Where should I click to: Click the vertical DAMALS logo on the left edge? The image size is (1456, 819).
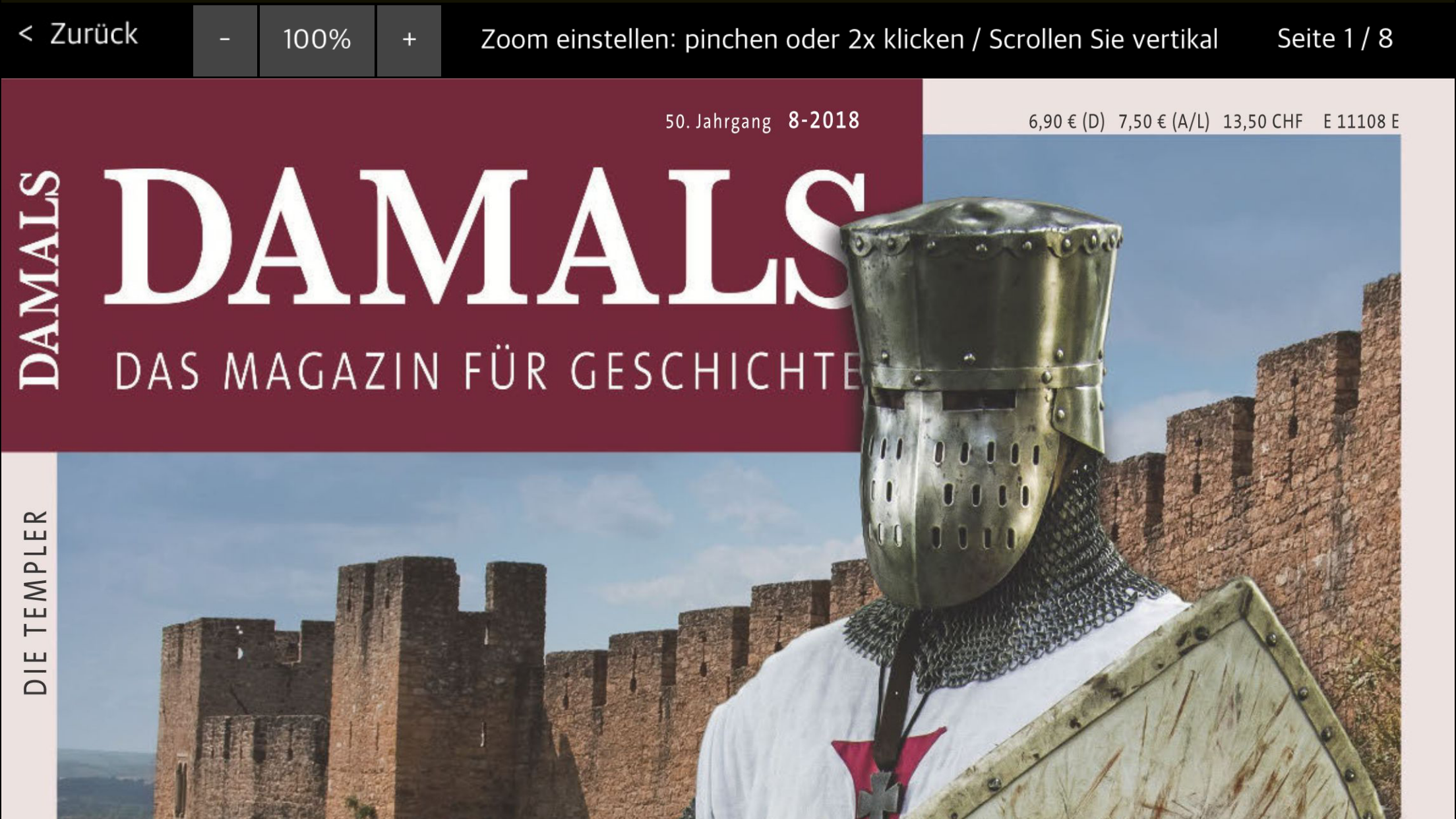point(39,280)
